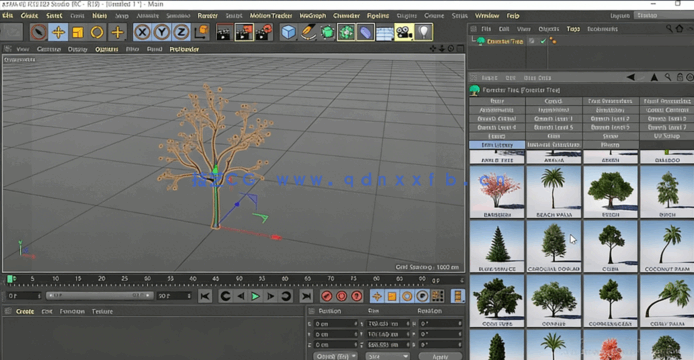Record active objects keyframe button
Viewport: 694px width, 360px height.
[327, 296]
